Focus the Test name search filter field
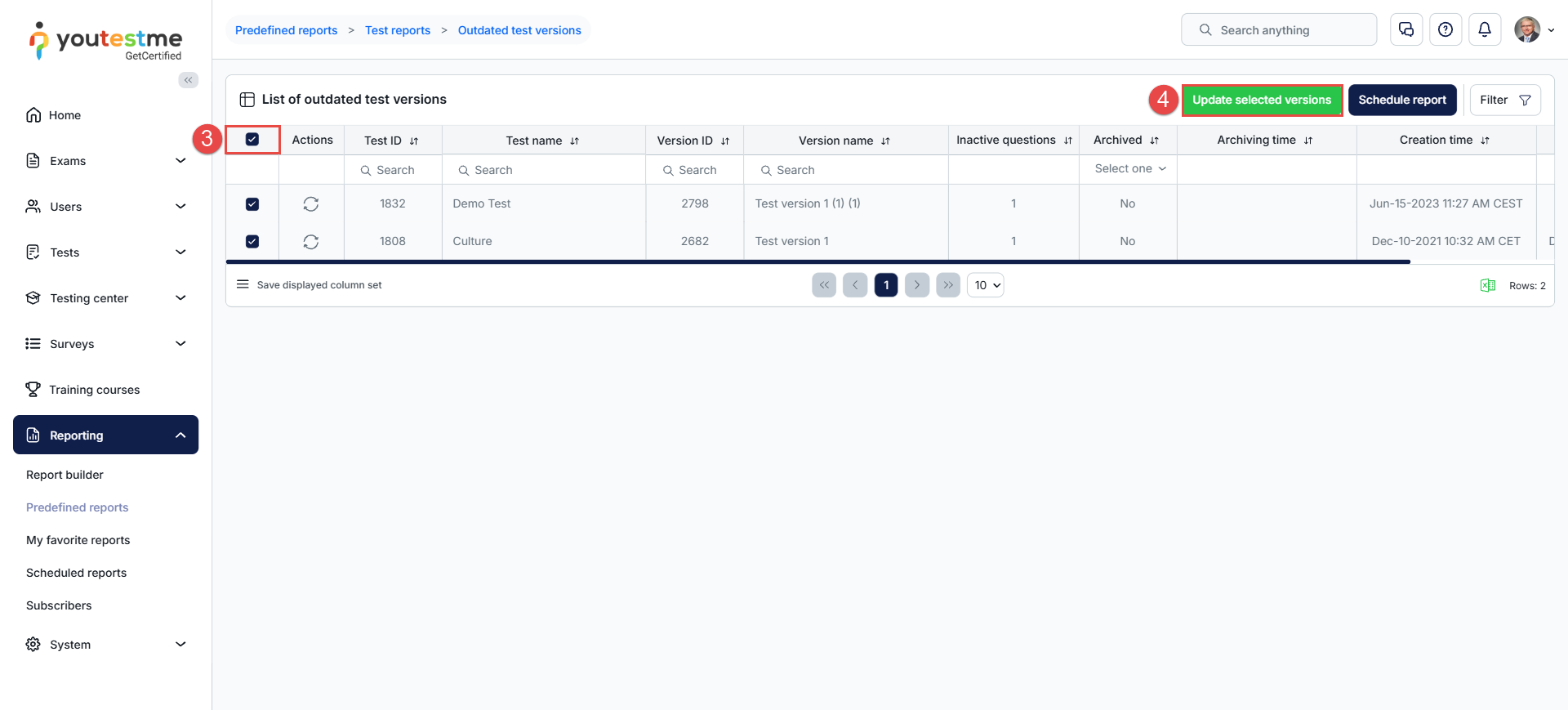The height and width of the screenshot is (710, 1568). tap(544, 170)
